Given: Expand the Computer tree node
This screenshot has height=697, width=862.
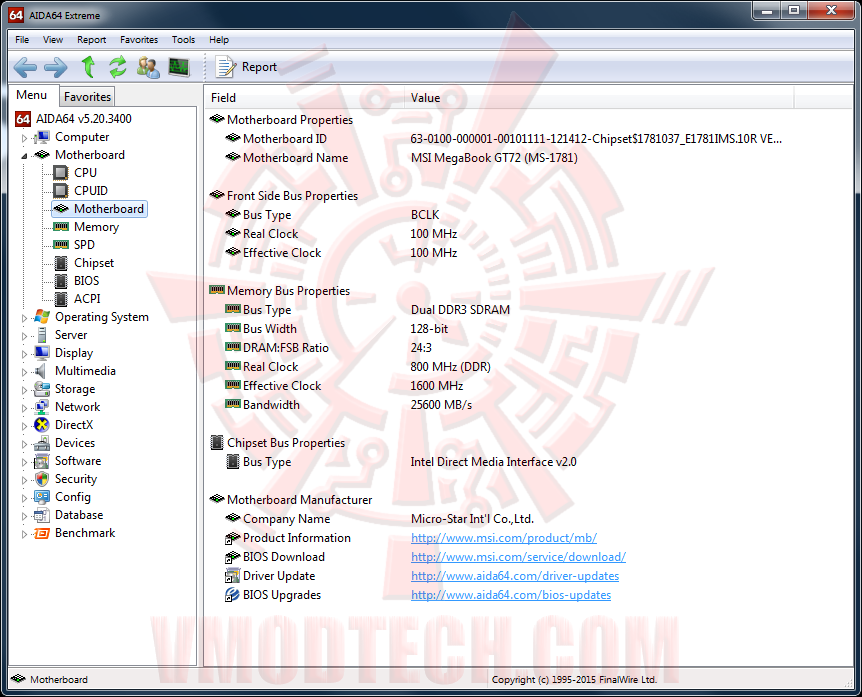Looking at the screenshot, I should pyautogui.click(x=24, y=138).
